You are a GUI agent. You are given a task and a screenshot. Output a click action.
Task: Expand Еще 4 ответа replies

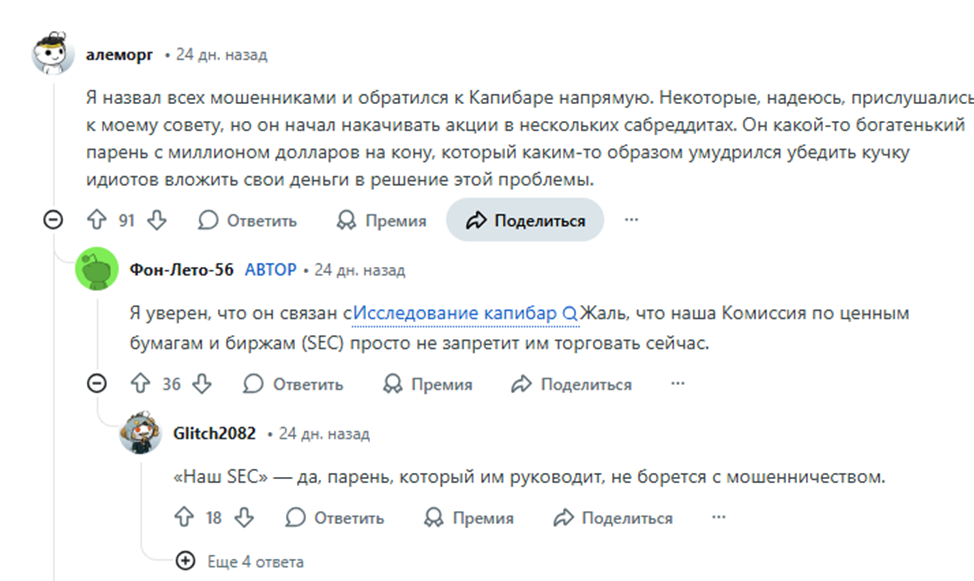pyautogui.click(x=243, y=561)
